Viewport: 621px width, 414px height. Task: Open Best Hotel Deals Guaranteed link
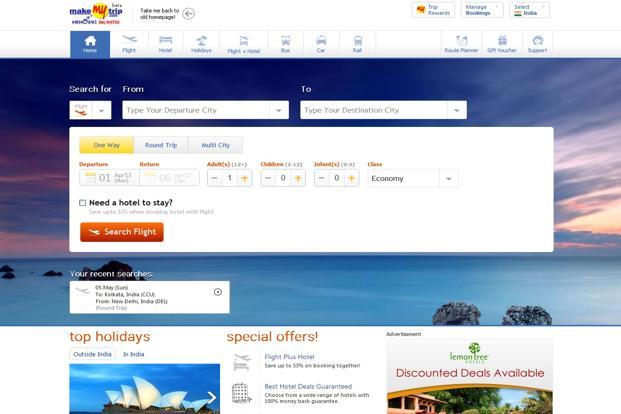[308, 386]
